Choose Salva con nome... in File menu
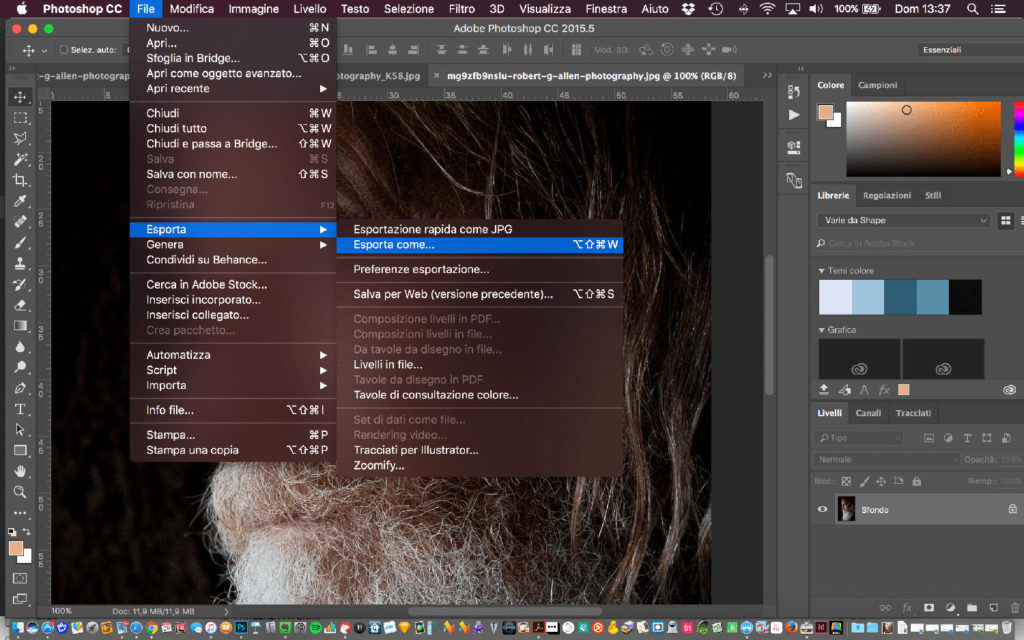 [x=233, y=174]
